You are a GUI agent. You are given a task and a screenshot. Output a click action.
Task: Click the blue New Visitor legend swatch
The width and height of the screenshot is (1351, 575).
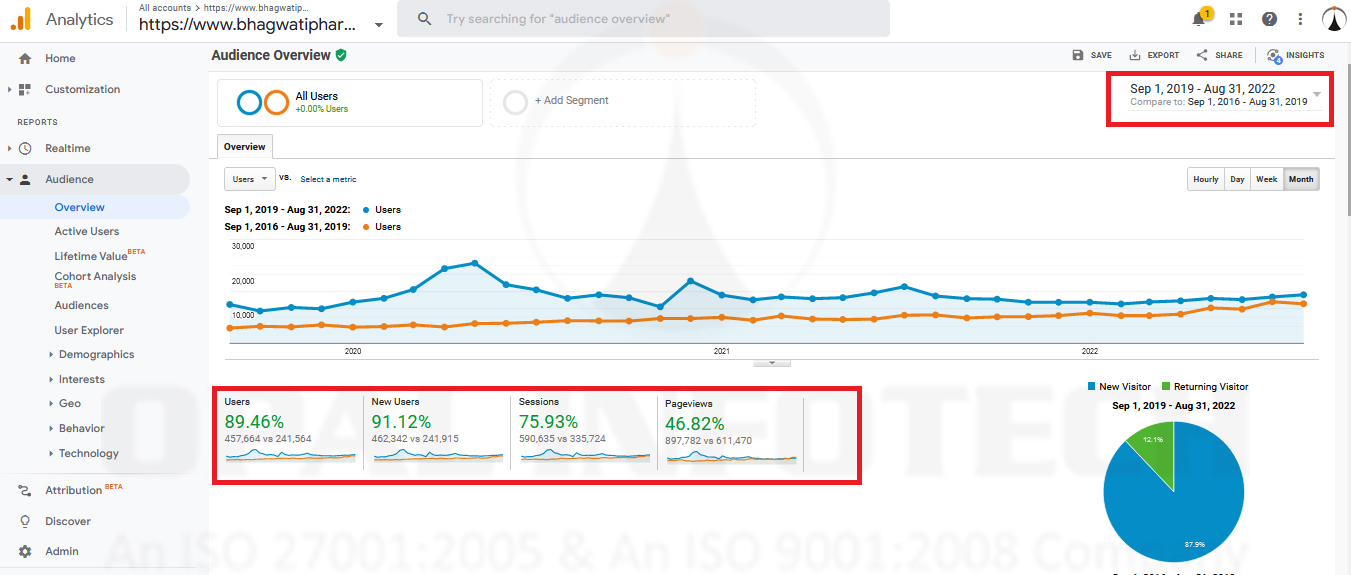[1091, 386]
